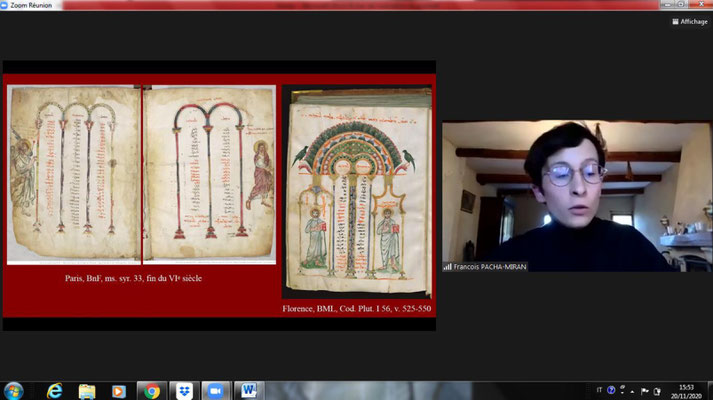The image size is (713, 400).
Task: Select the Zoom camera taskbar icon
Action: click(x=216, y=391)
